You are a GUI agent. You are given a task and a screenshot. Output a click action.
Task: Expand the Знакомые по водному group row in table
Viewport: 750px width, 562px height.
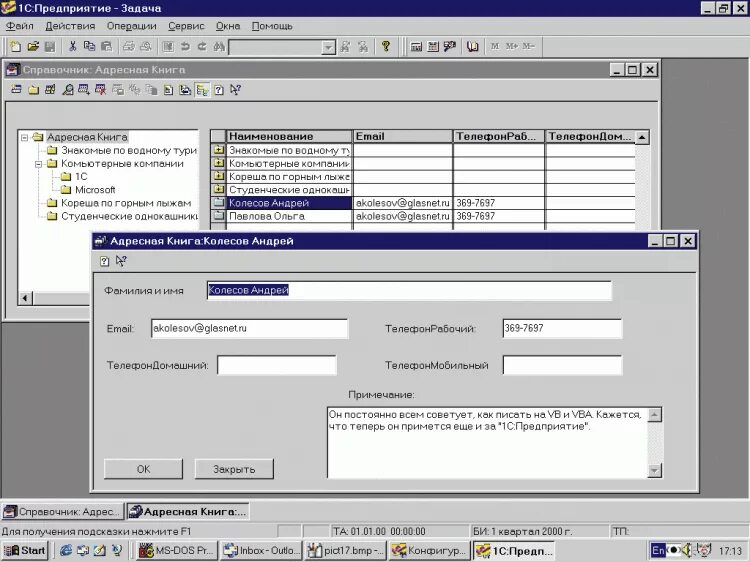(219, 150)
